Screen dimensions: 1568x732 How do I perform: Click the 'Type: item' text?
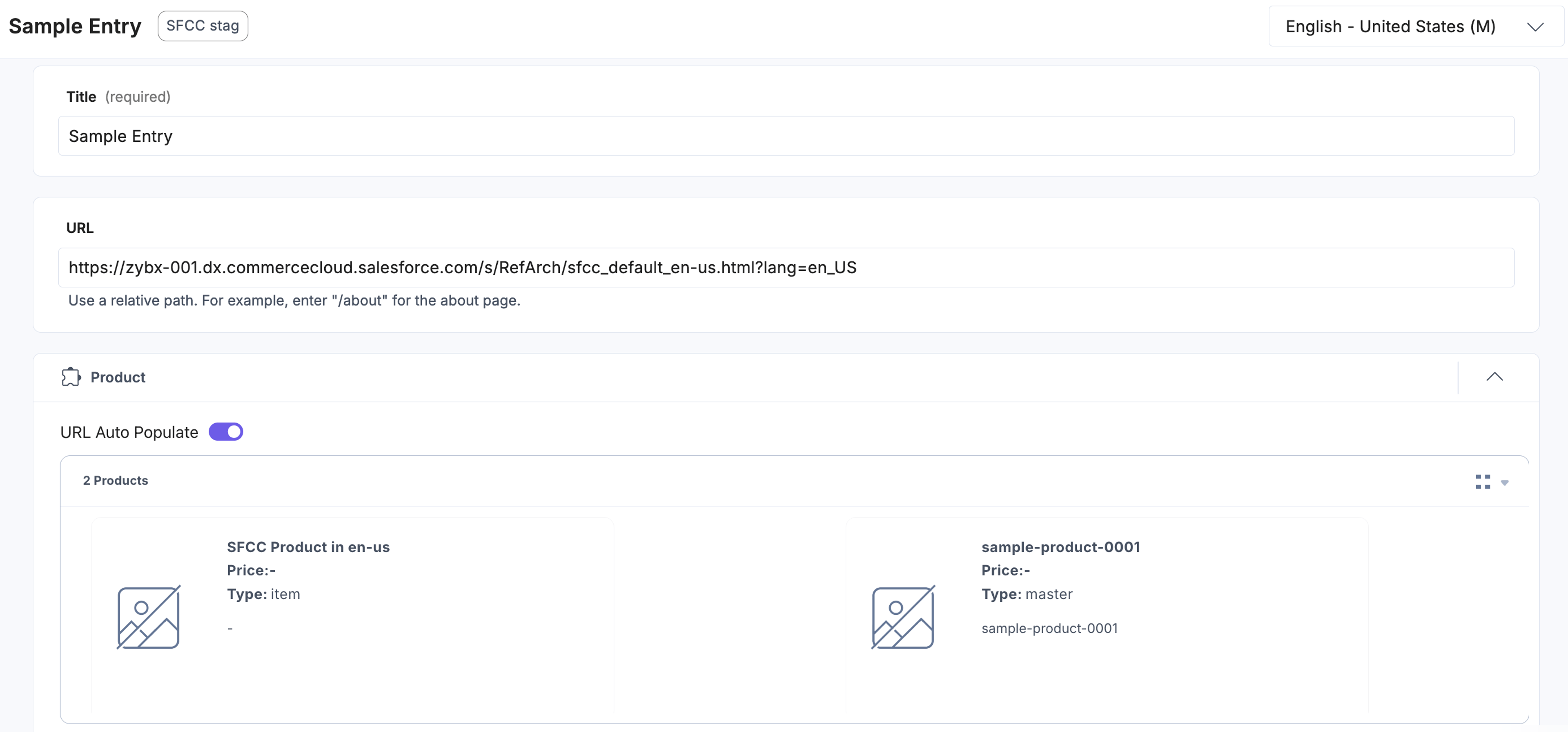(263, 594)
